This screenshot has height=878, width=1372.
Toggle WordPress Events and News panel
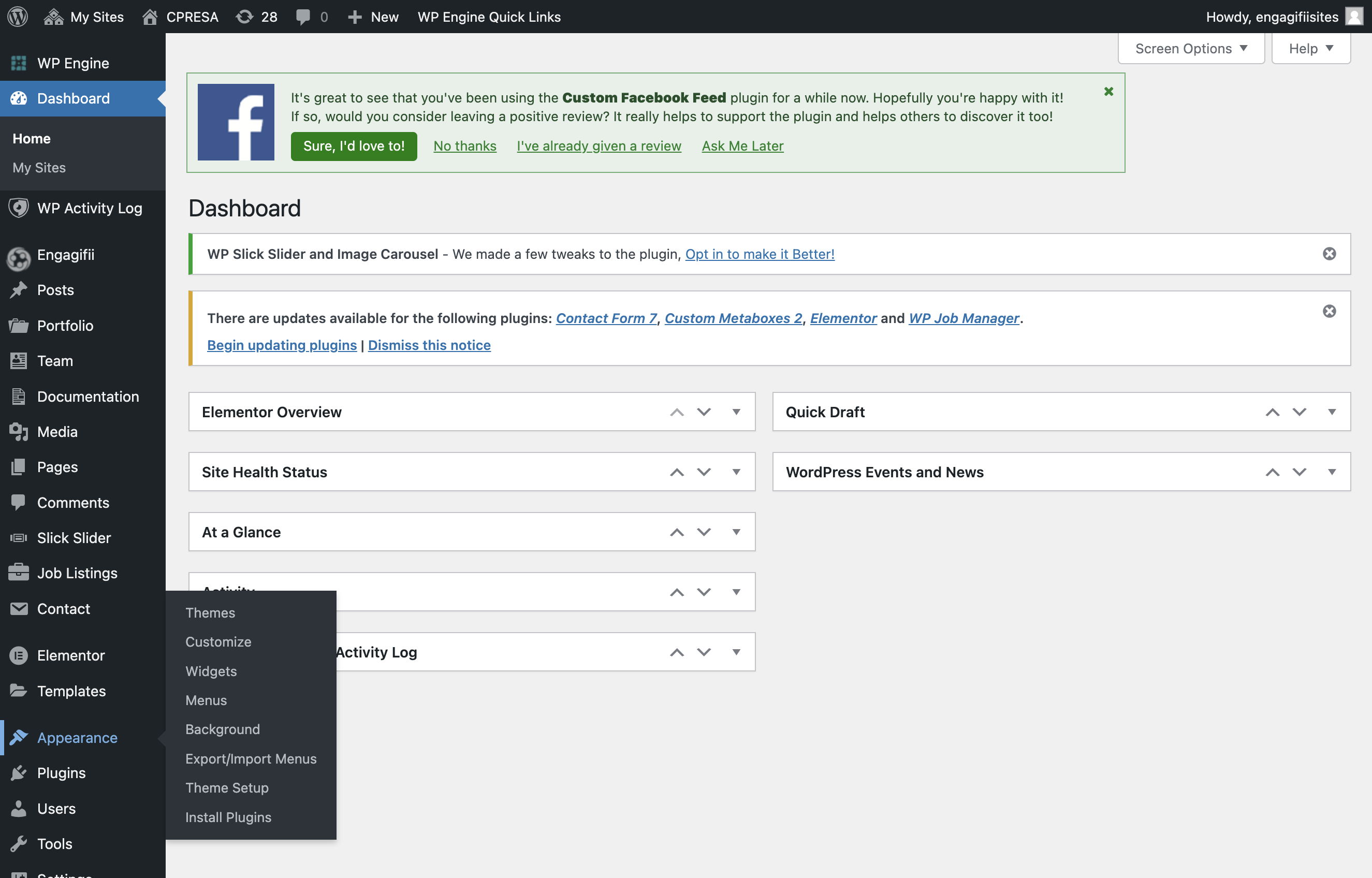[1332, 472]
